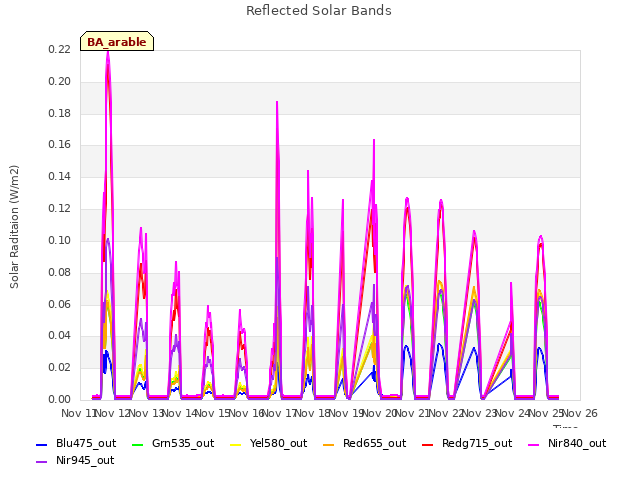Click the 0.20 y-axis tick label

(60, 81)
